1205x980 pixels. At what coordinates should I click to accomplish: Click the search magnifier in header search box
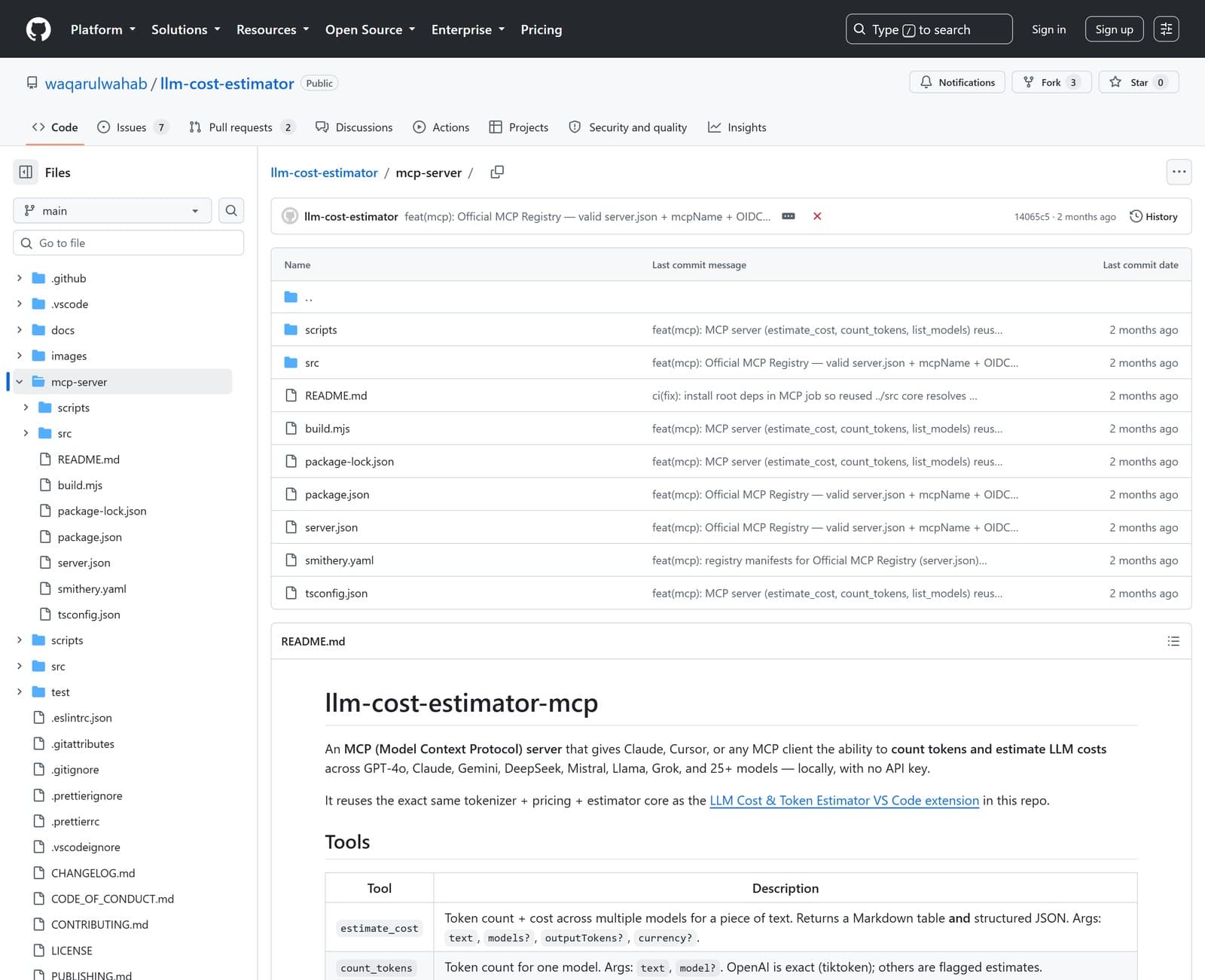(859, 29)
